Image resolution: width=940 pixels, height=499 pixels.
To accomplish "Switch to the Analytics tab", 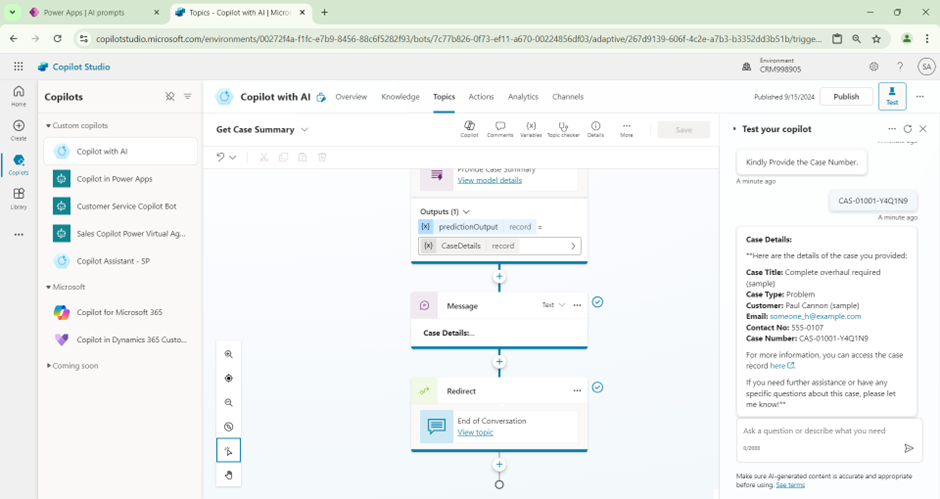I will pyautogui.click(x=522, y=97).
